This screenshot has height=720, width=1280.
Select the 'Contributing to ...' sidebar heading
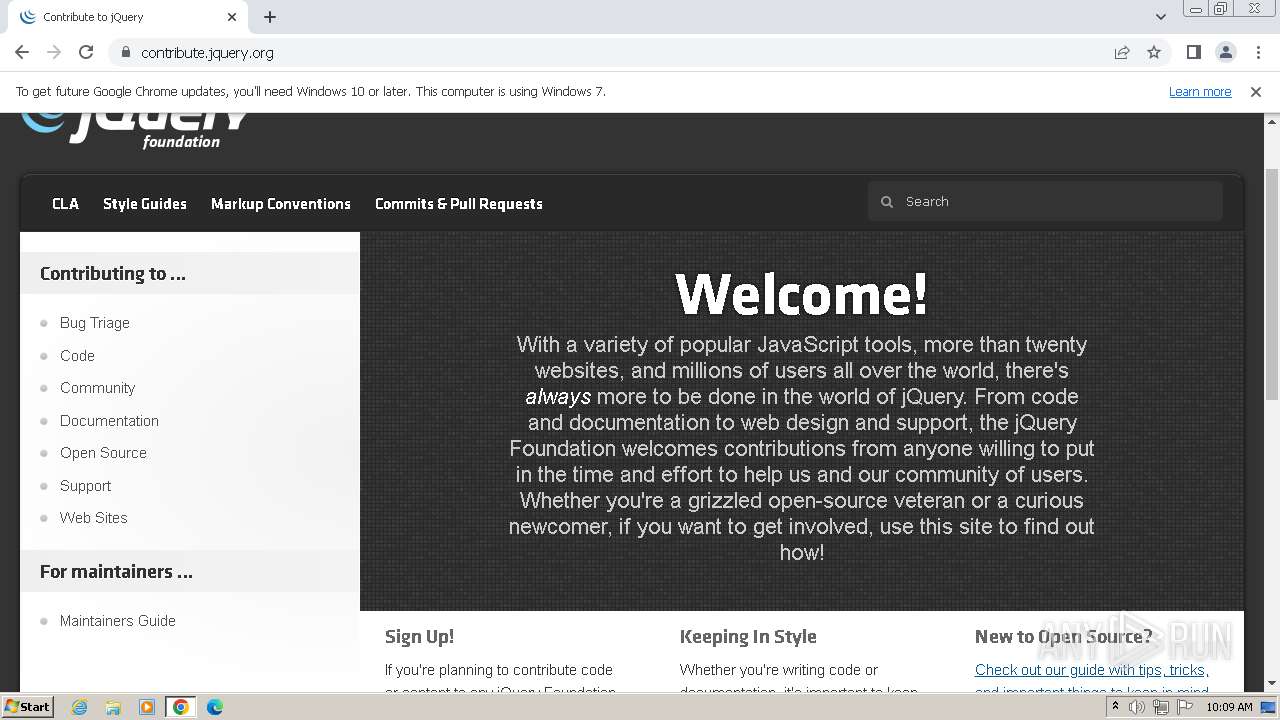click(x=113, y=273)
